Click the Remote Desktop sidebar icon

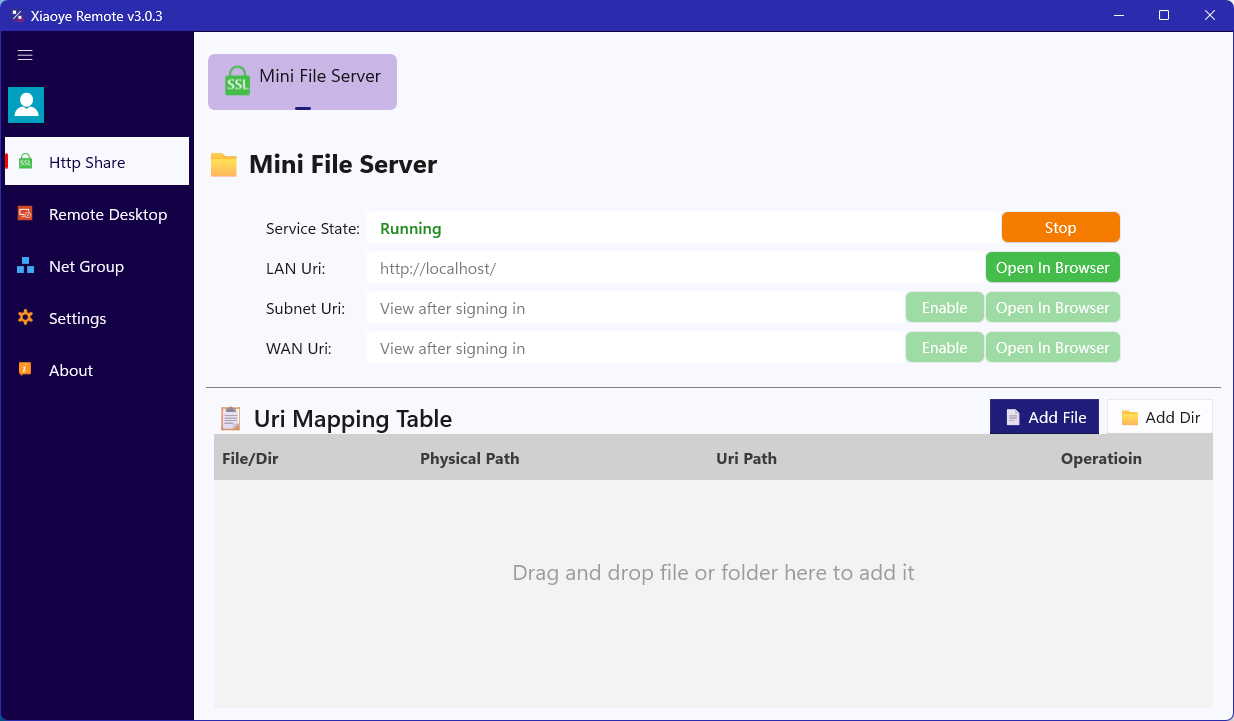(x=26, y=214)
